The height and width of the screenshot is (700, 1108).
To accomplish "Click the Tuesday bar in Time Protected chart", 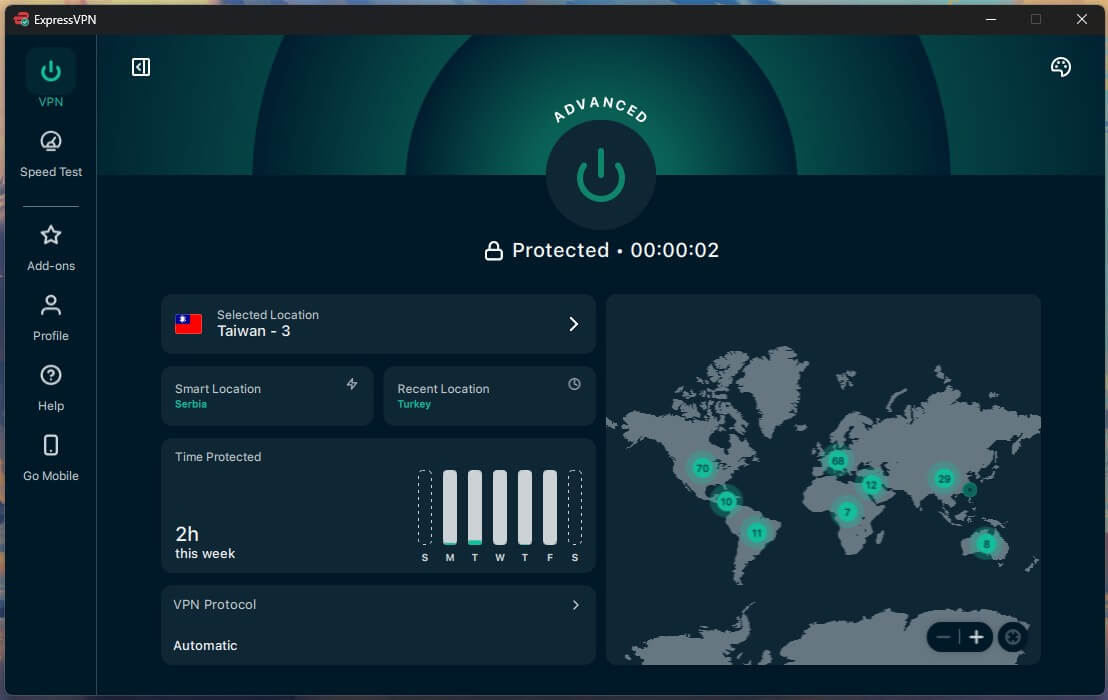I will [x=475, y=507].
